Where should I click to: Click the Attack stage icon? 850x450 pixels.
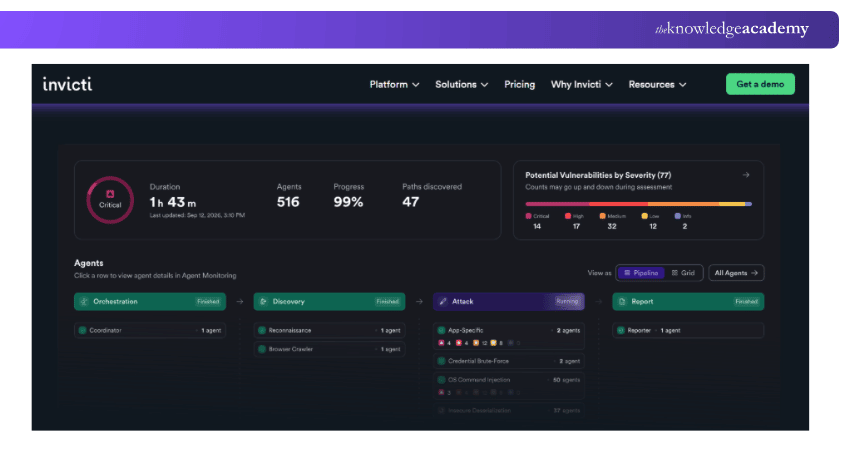pyautogui.click(x=443, y=301)
